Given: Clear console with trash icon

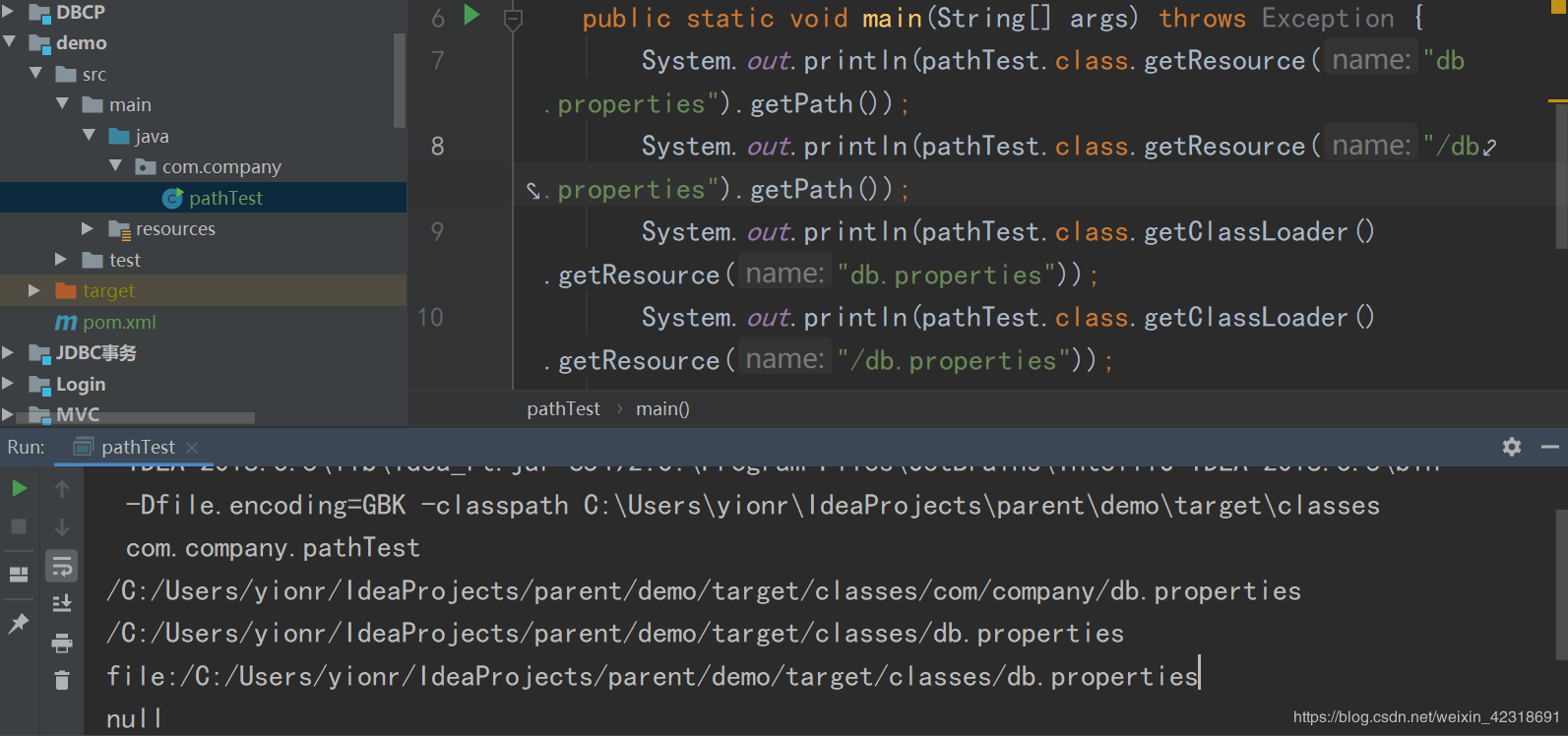Looking at the screenshot, I should (x=62, y=680).
